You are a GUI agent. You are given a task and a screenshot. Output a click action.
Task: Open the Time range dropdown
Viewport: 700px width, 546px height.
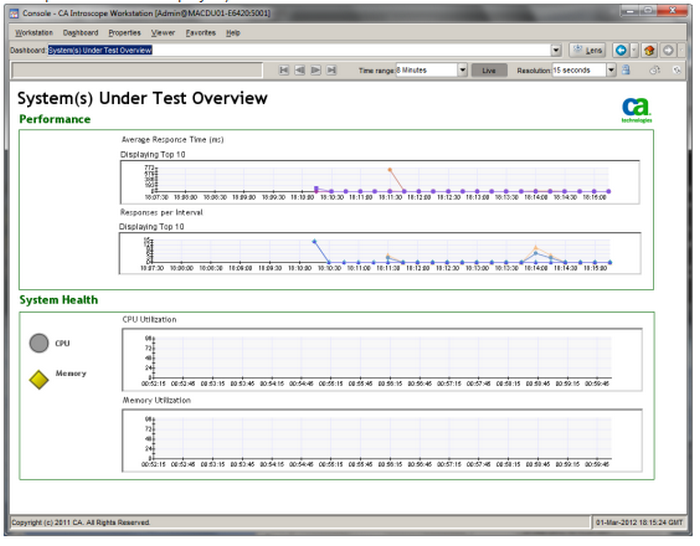tap(462, 71)
